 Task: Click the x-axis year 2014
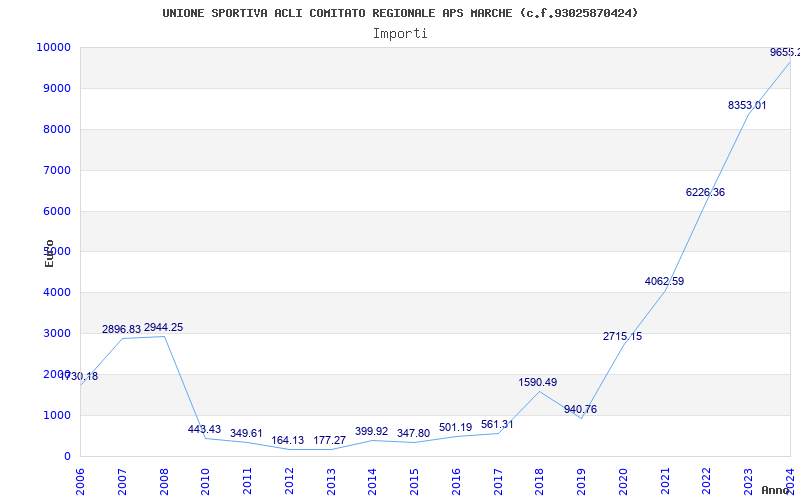tap(372, 482)
